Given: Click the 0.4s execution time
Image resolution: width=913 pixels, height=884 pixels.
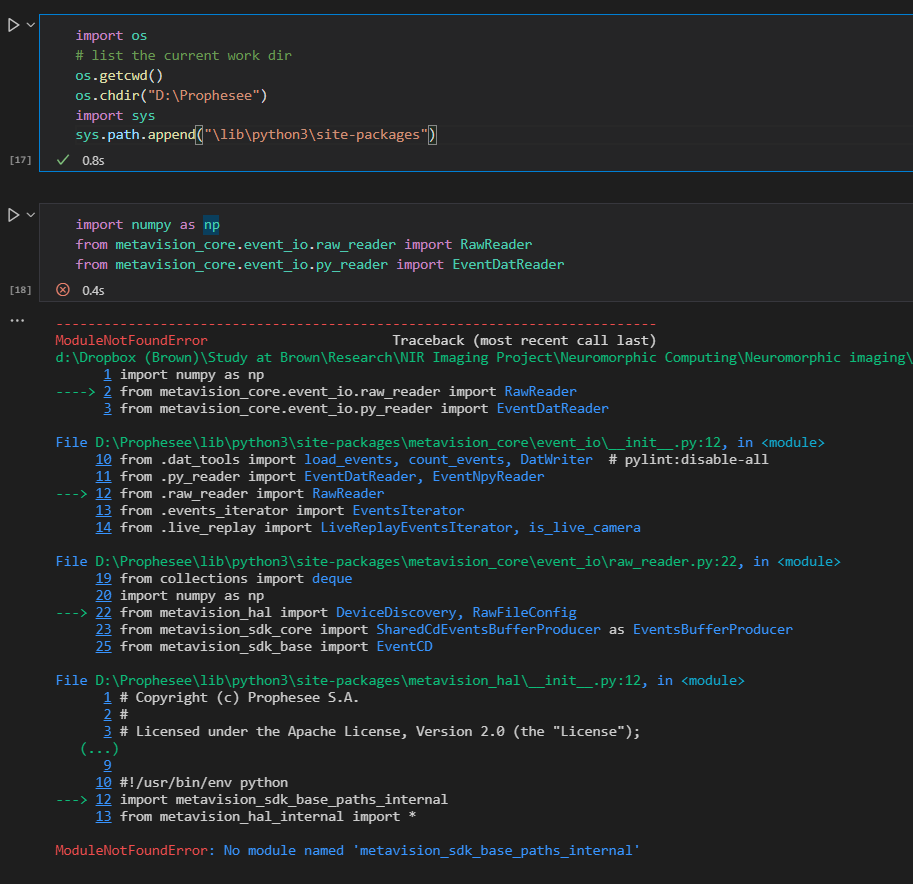Looking at the screenshot, I should 93,290.
